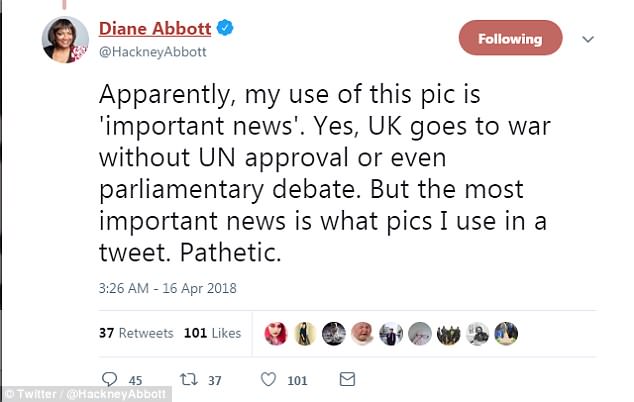The height and width of the screenshot is (402, 634).
Task: Open Diane Abbott's profile picture
Action: click(x=65, y=40)
